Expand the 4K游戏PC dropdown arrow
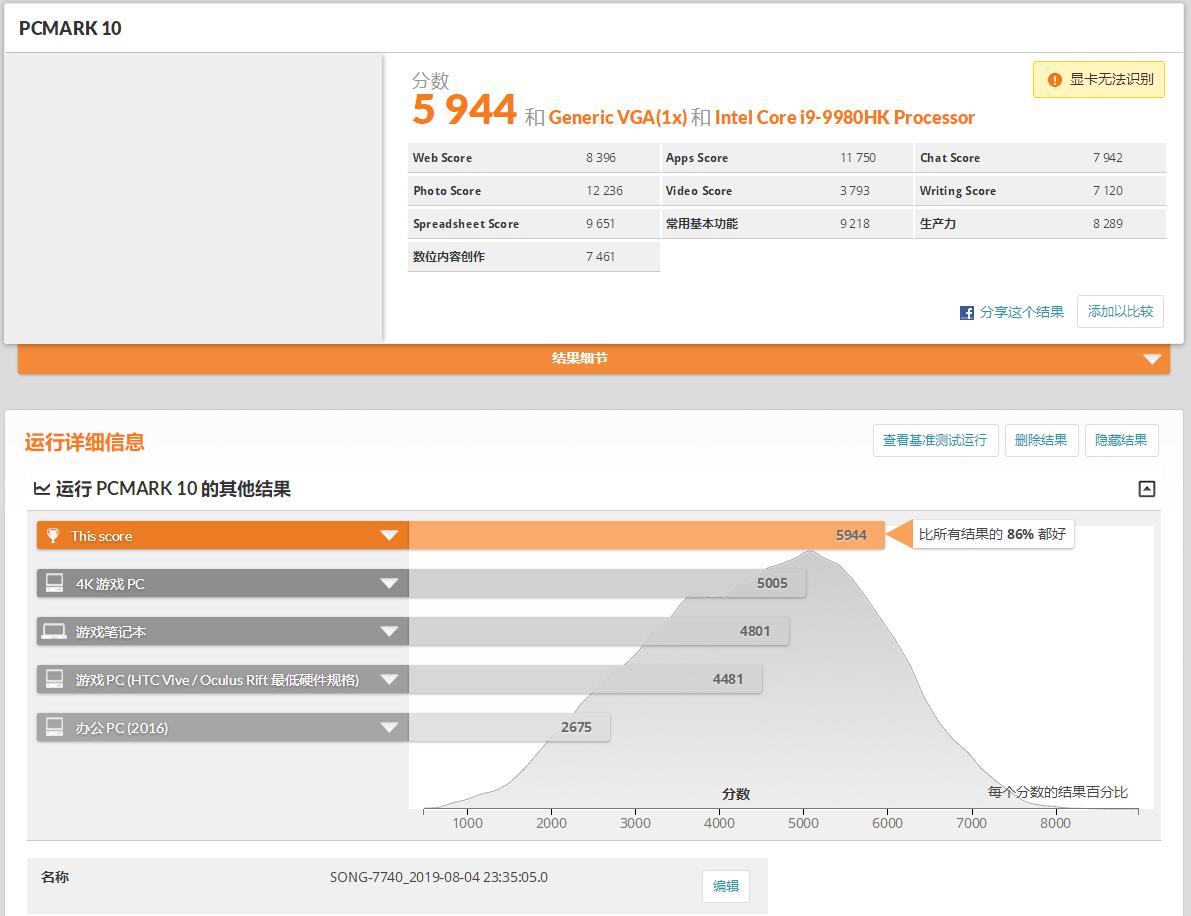The image size is (1191, 916). tap(389, 584)
